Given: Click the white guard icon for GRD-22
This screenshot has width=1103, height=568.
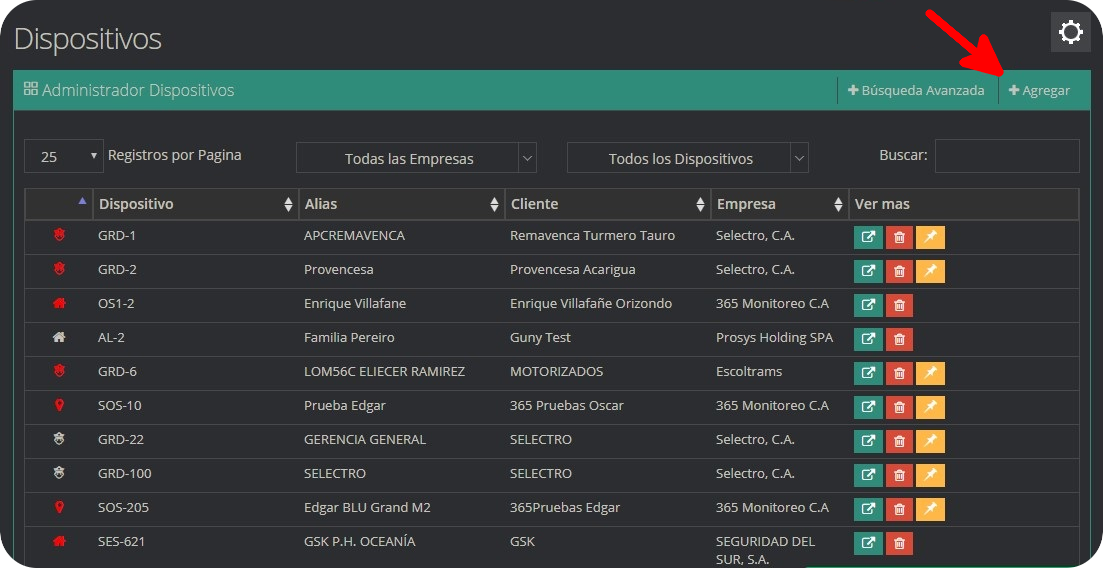Looking at the screenshot, I should pyautogui.click(x=59, y=439).
